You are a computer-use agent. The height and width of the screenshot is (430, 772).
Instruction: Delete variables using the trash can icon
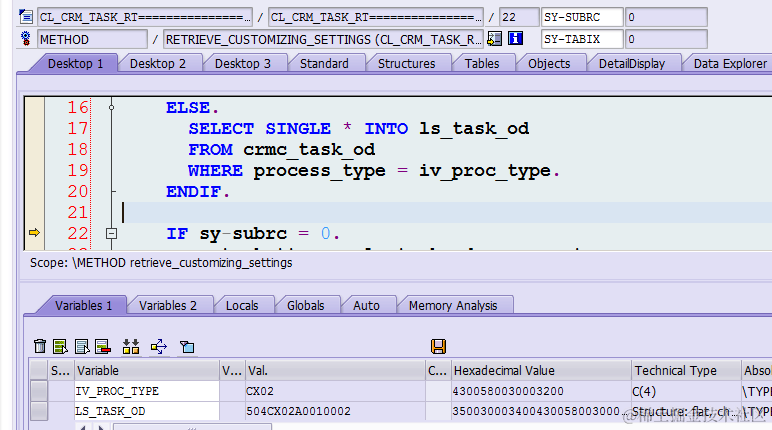(x=40, y=346)
